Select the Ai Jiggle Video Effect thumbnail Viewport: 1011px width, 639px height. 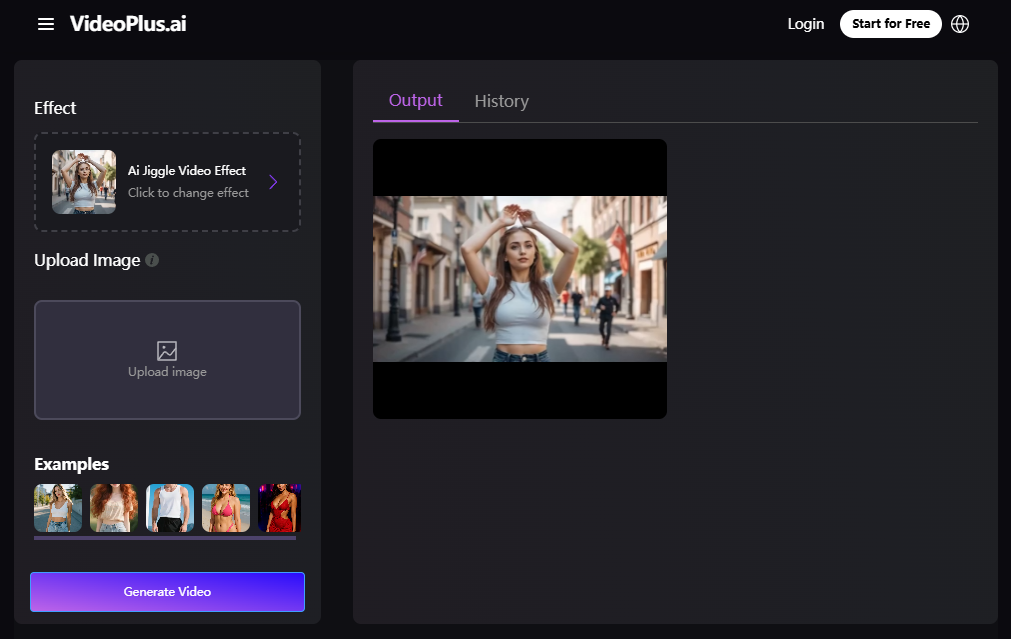pos(84,182)
